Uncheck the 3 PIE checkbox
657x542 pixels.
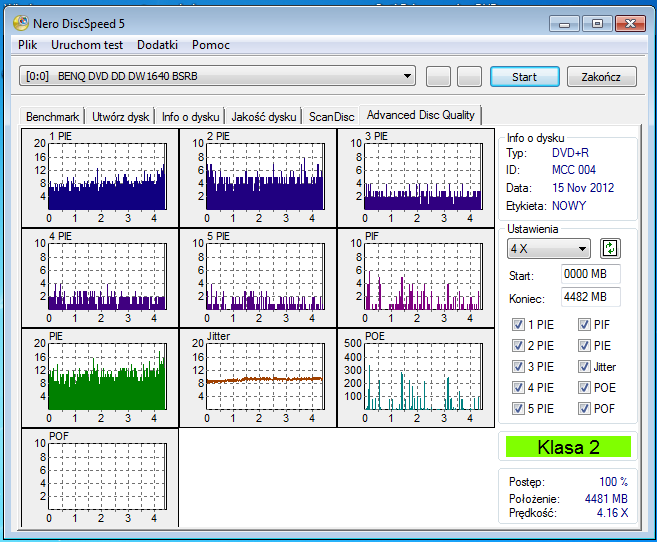pos(518,366)
